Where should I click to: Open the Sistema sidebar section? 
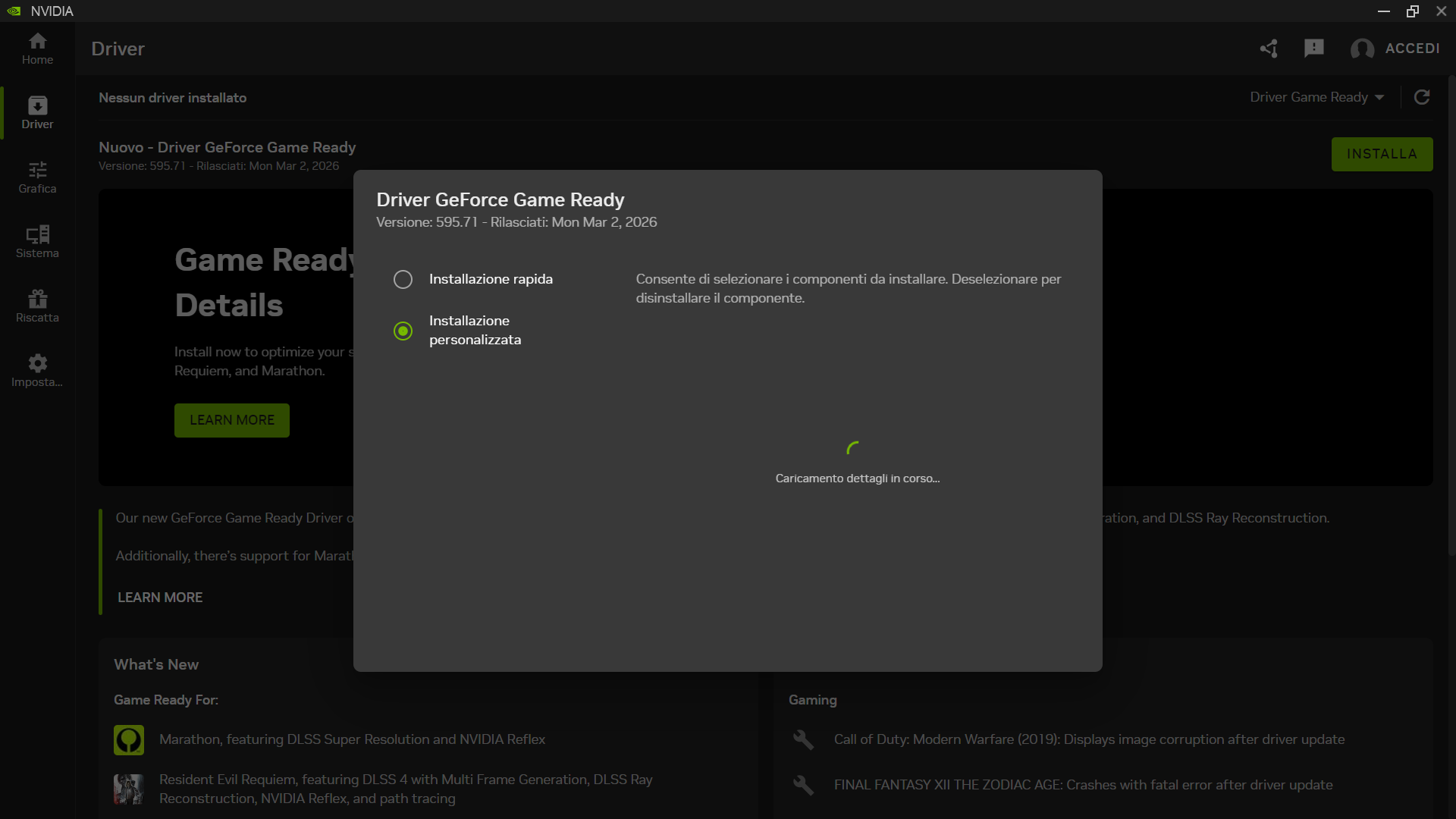[x=37, y=242]
